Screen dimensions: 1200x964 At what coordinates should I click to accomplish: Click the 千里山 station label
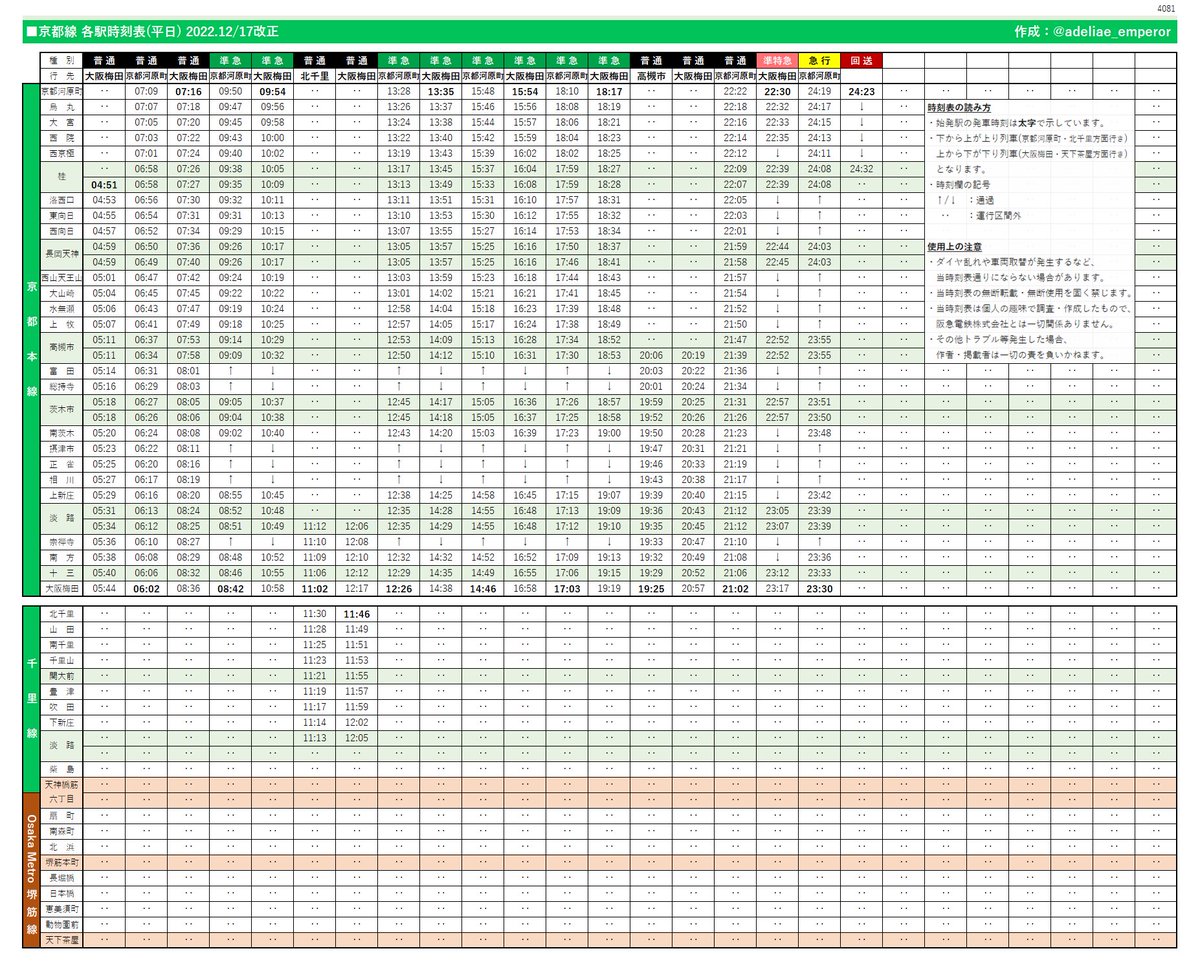pyautogui.click(x=62, y=661)
